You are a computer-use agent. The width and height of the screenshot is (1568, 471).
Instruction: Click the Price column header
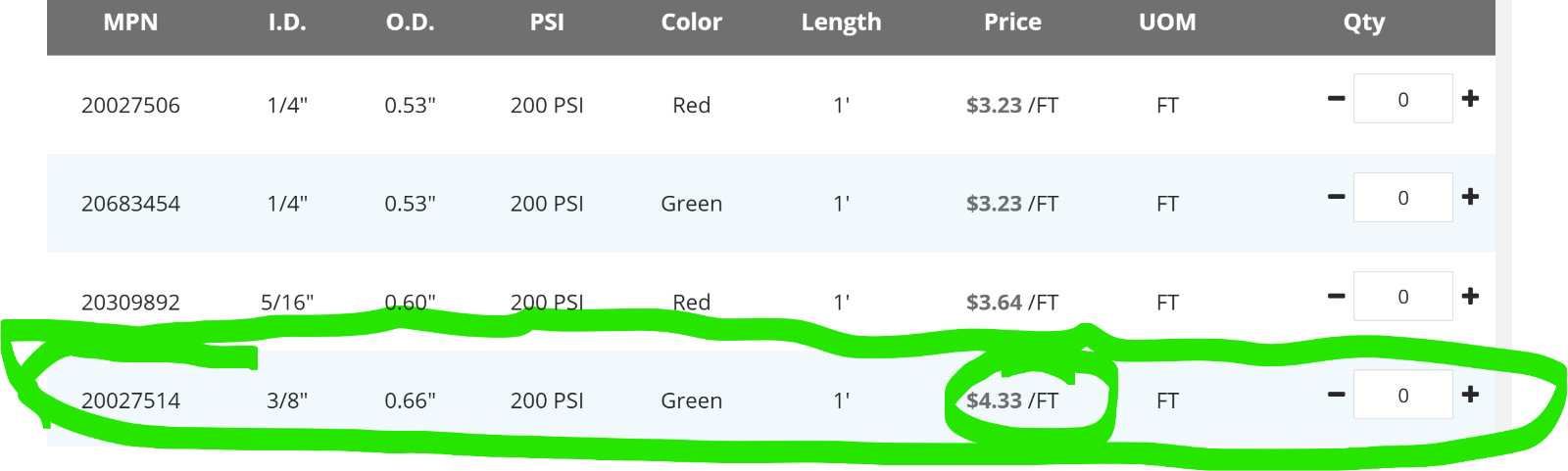1012,22
